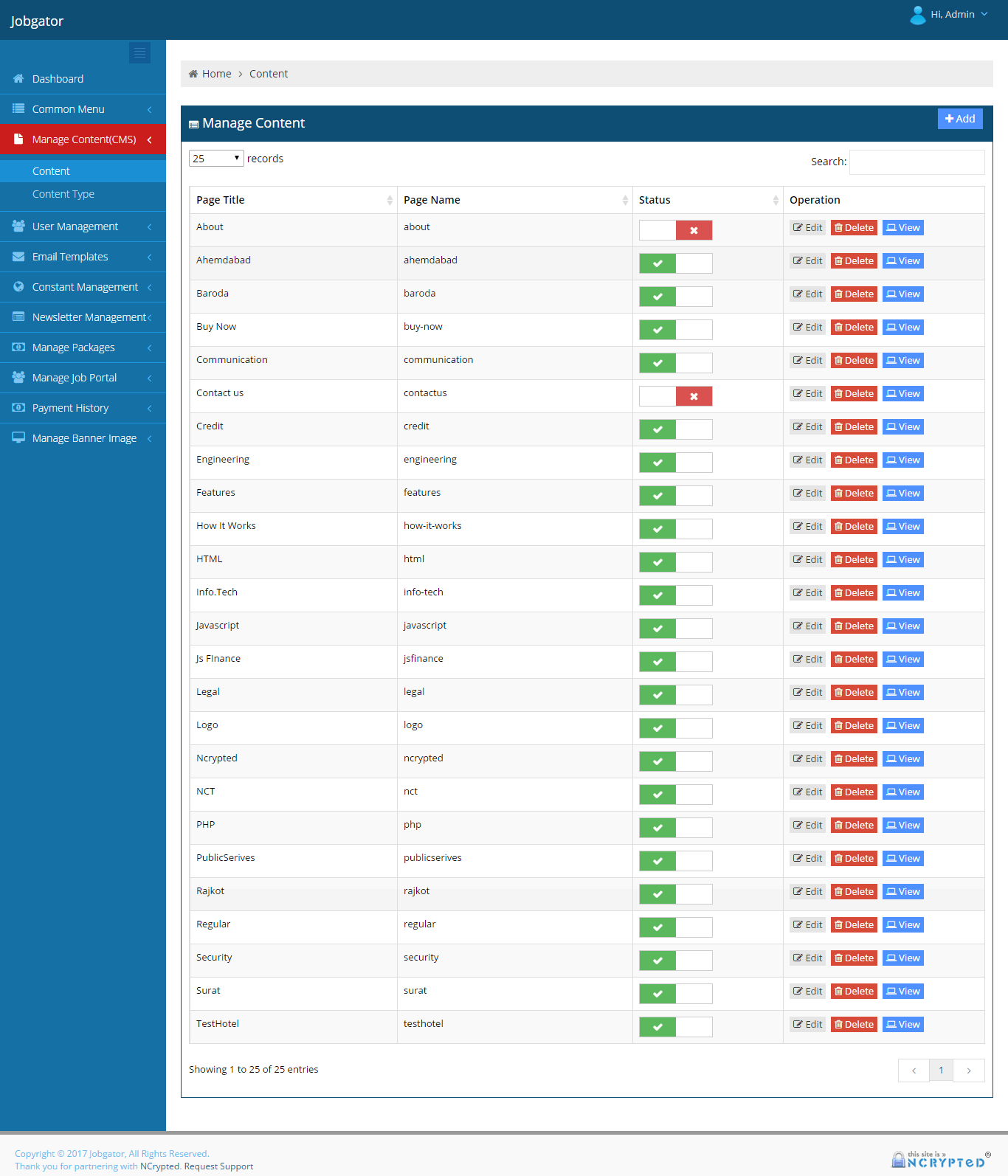Click the Email Templates envelope icon
The width and height of the screenshot is (1008, 1176).
coord(18,257)
